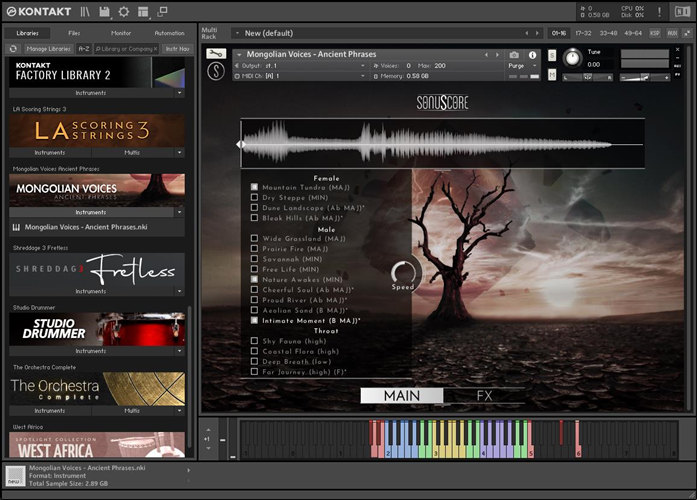Screen dimensions: 697x500
Task: Open the Multi Rack preset dropdown
Action: coord(238,32)
